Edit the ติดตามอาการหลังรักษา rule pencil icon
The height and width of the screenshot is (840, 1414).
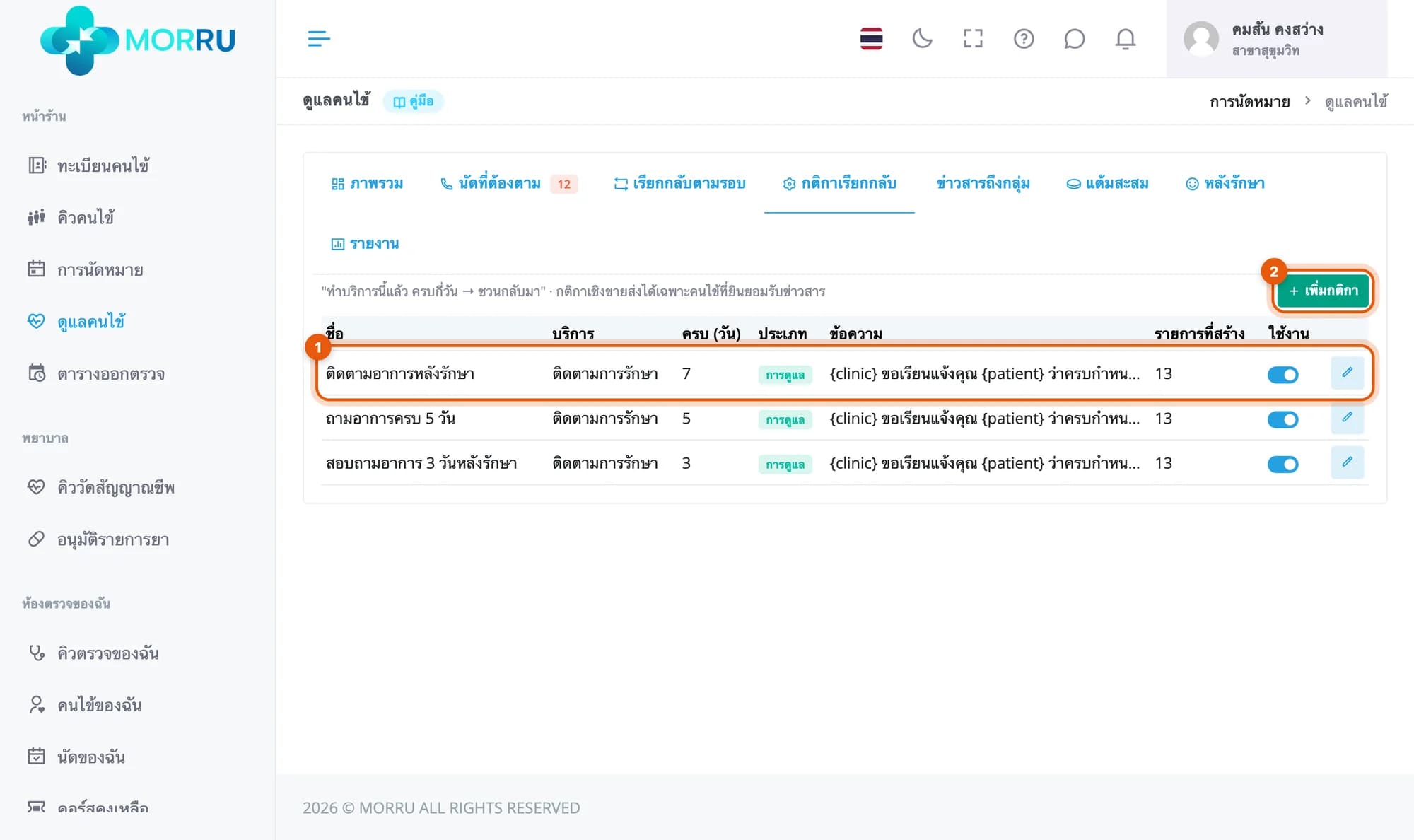(1347, 373)
